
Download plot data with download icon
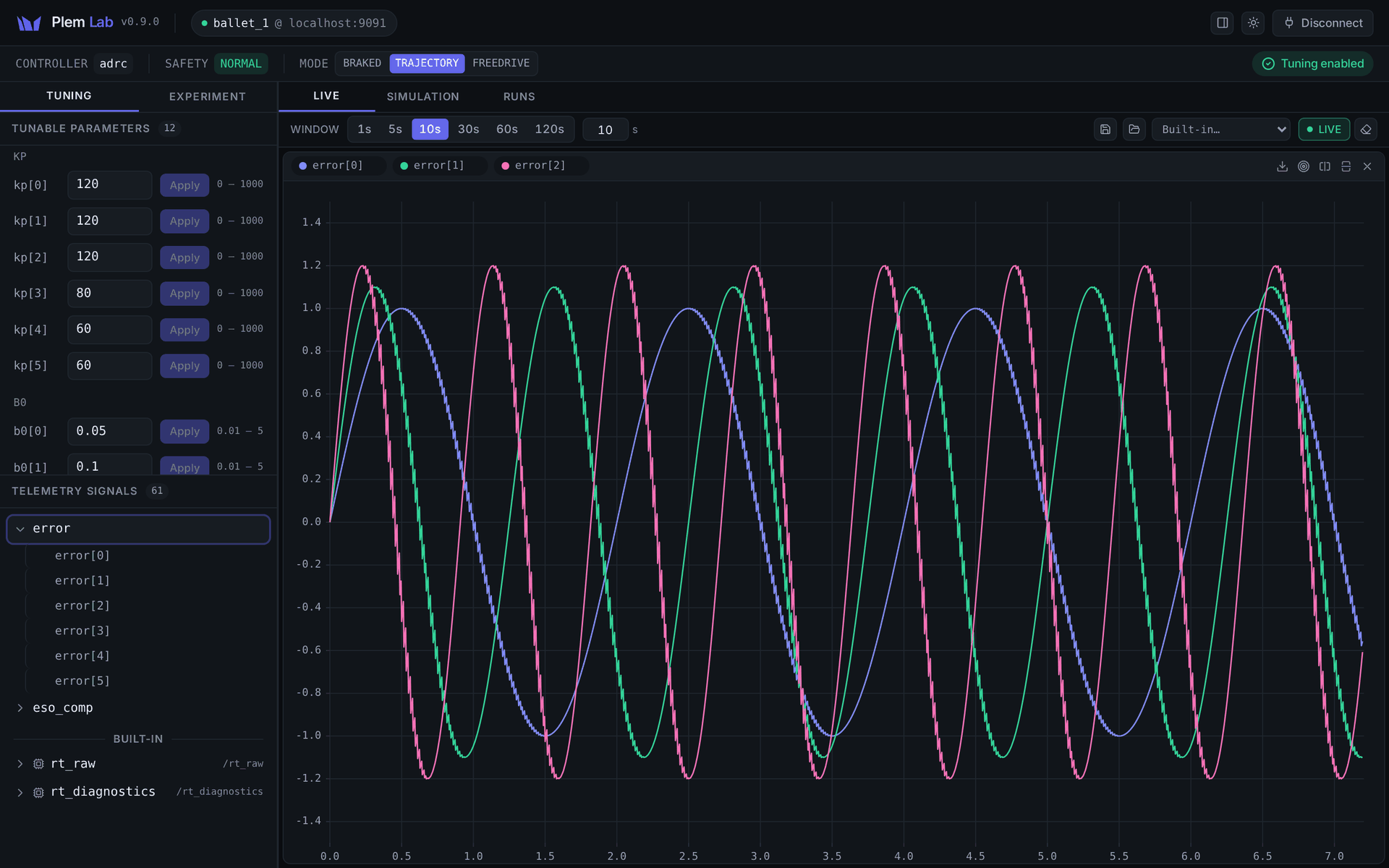pos(1282,166)
